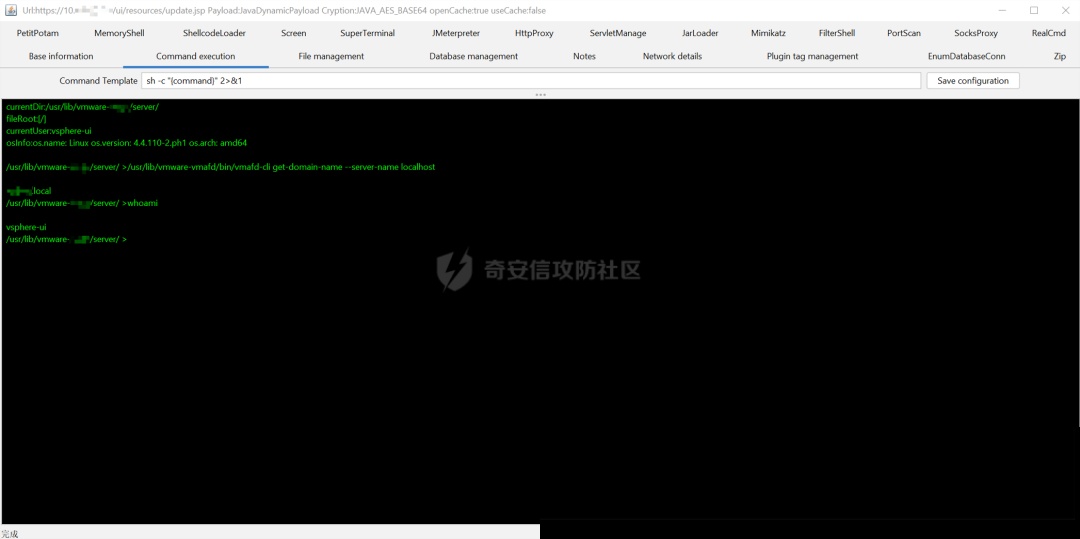Click the Save configuration button

pyautogui.click(x=973, y=81)
